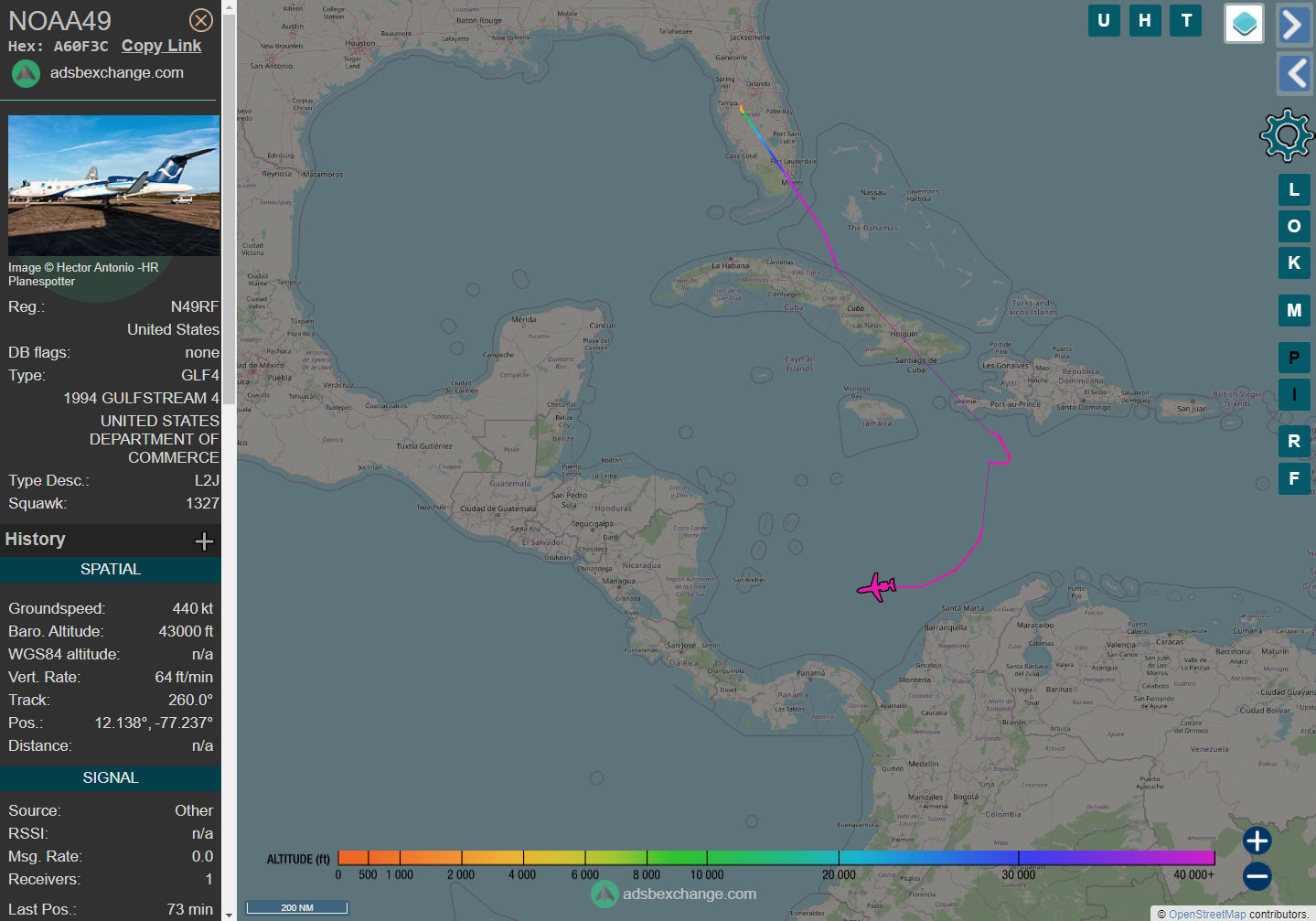Toggle the I button on right sidebar
The height and width of the screenshot is (921, 1316).
coord(1294,394)
